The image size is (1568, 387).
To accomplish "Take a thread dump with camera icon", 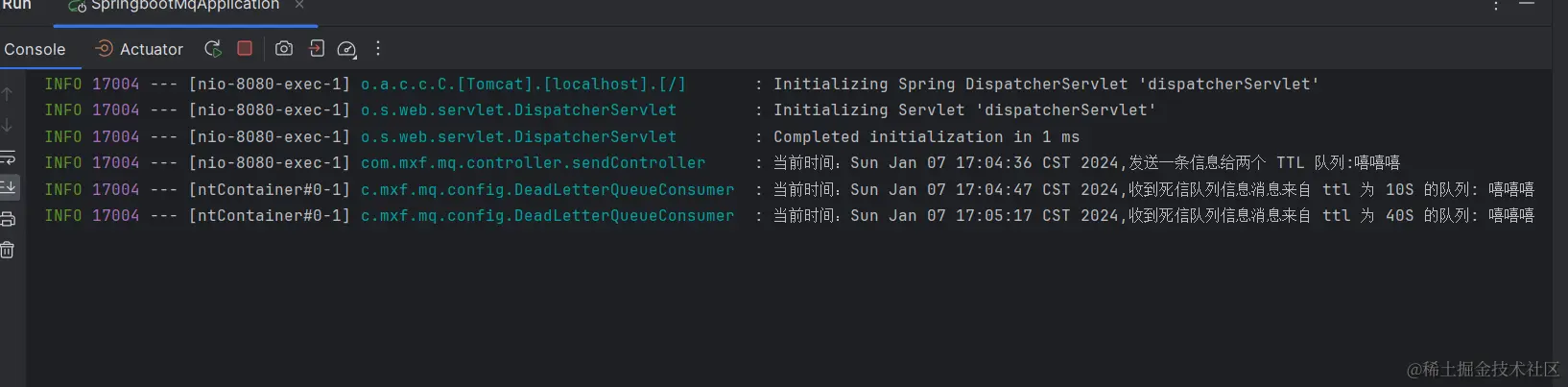I will 284,48.
